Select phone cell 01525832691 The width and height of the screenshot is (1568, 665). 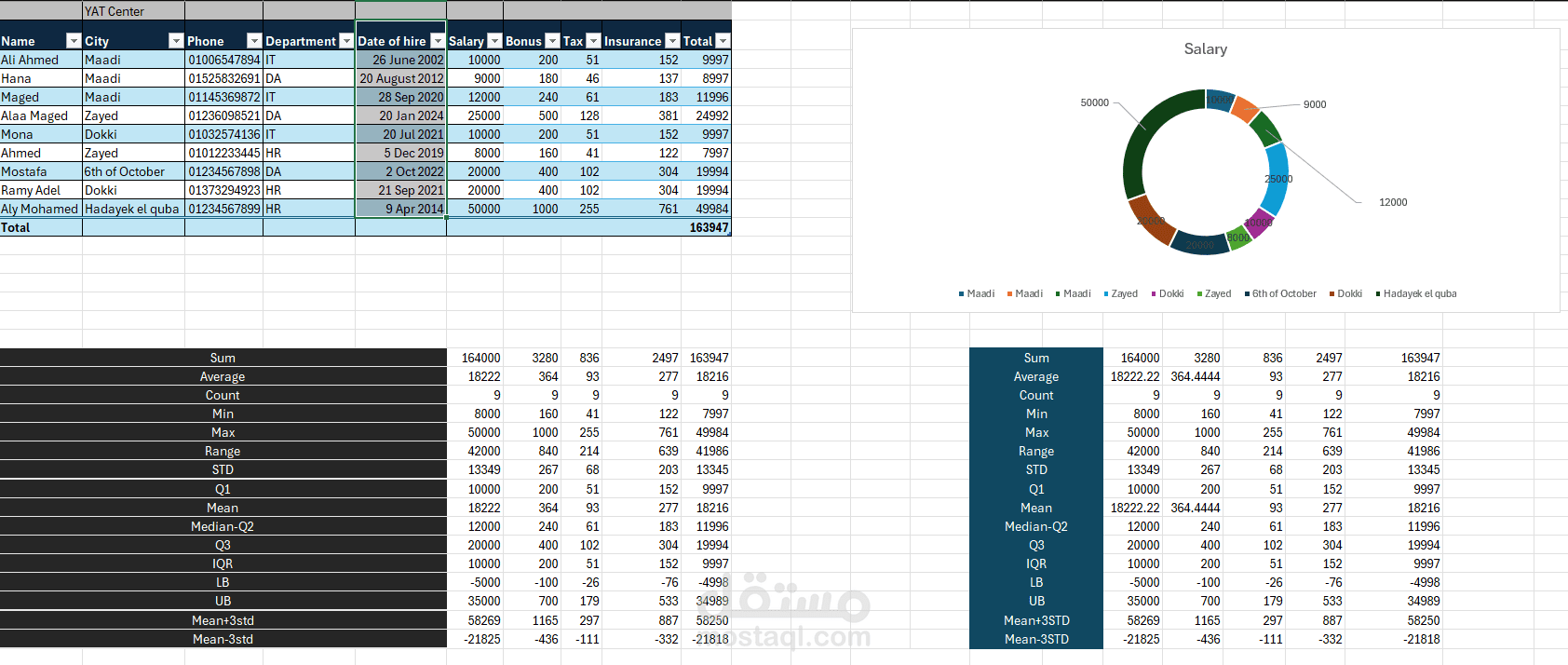click(223, 78)
